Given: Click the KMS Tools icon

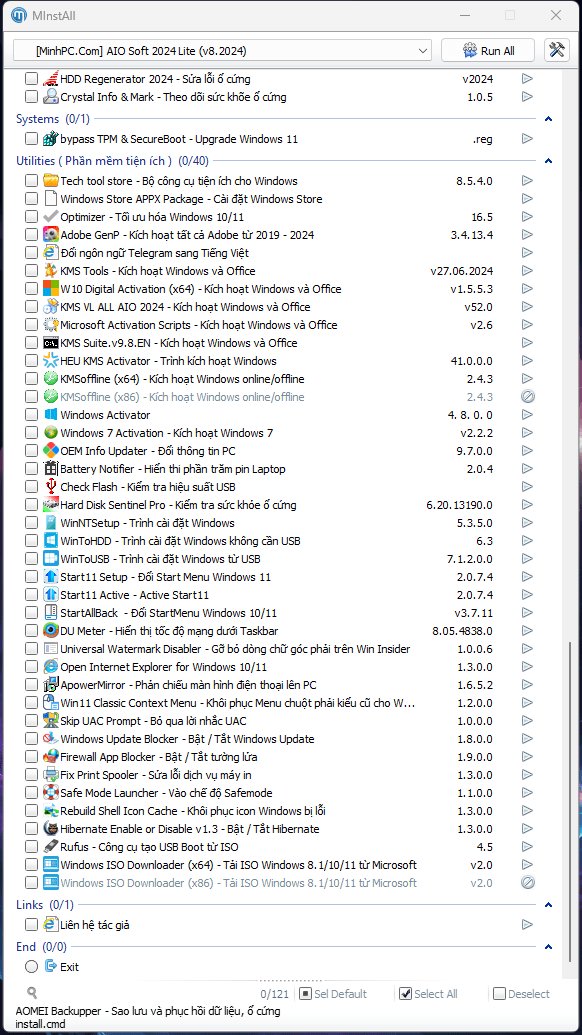Looking at the screenshot, I should pos(51,271).
